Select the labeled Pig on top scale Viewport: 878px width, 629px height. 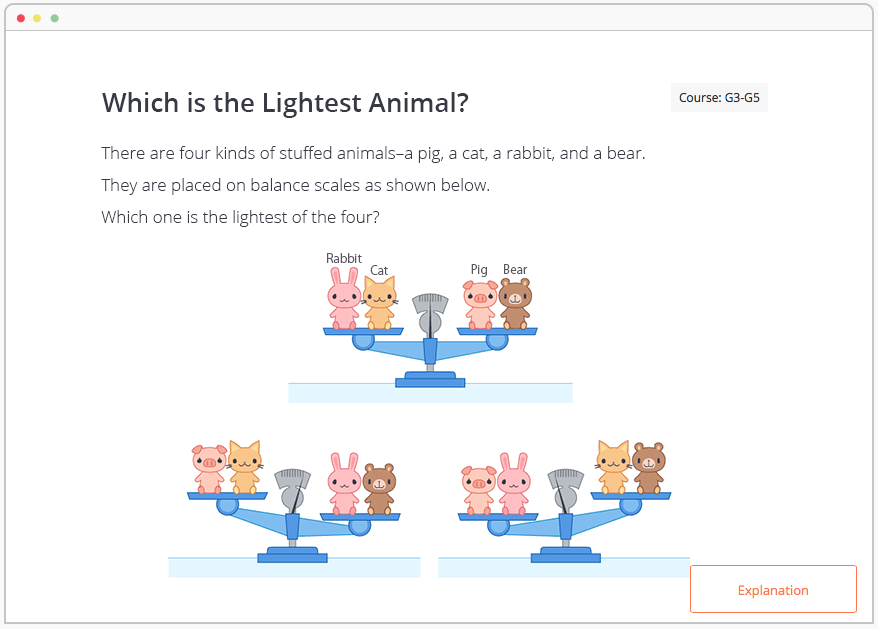click(480, 305)
